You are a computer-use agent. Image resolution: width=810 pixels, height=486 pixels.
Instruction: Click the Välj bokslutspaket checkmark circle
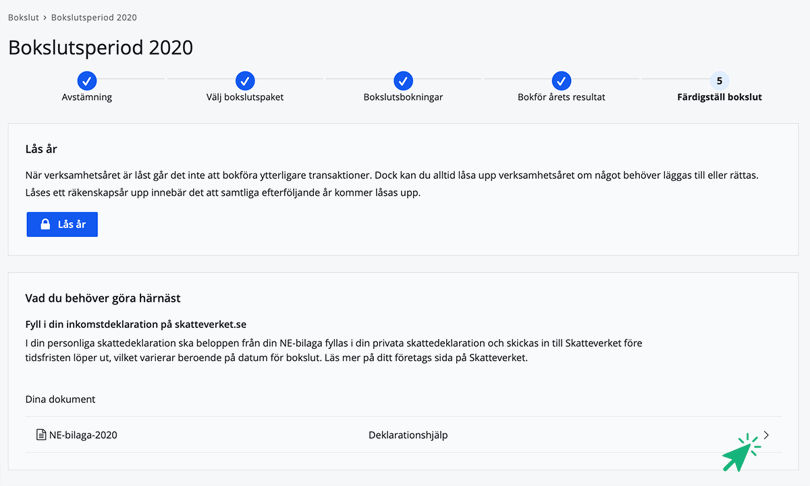coord(245,80)
